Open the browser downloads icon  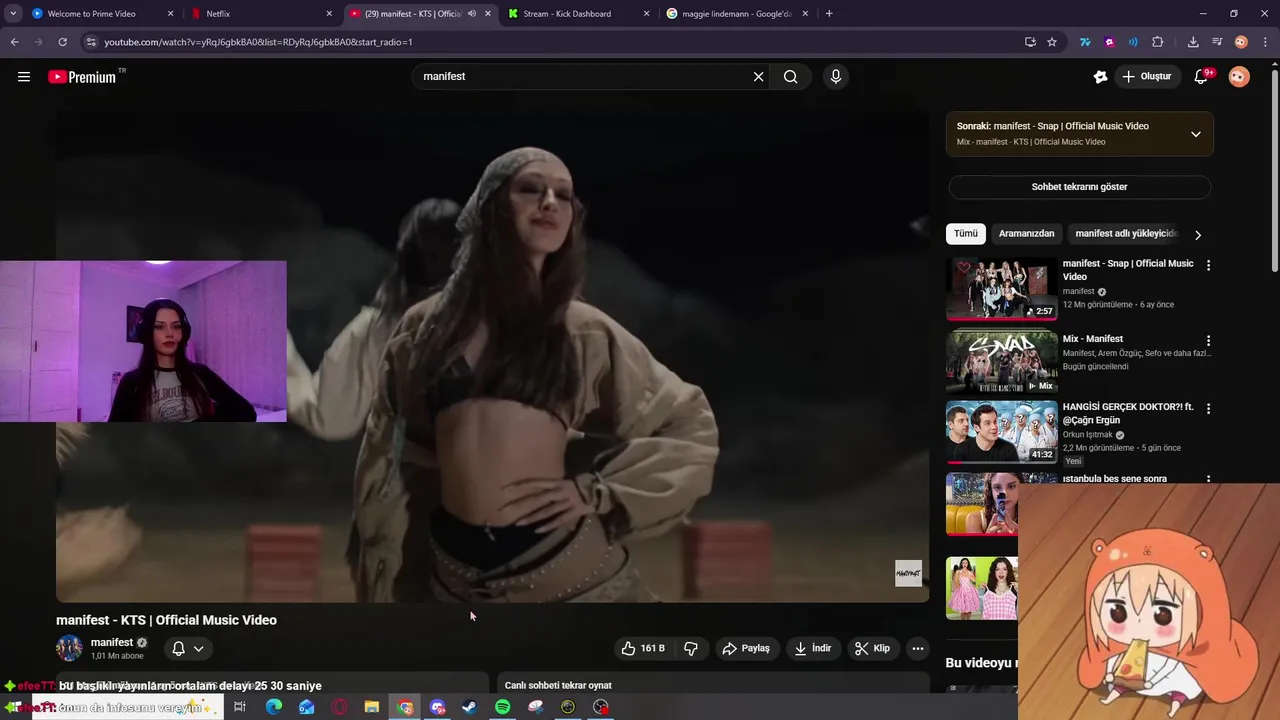pyautogui.click(x=1193, y=42)
